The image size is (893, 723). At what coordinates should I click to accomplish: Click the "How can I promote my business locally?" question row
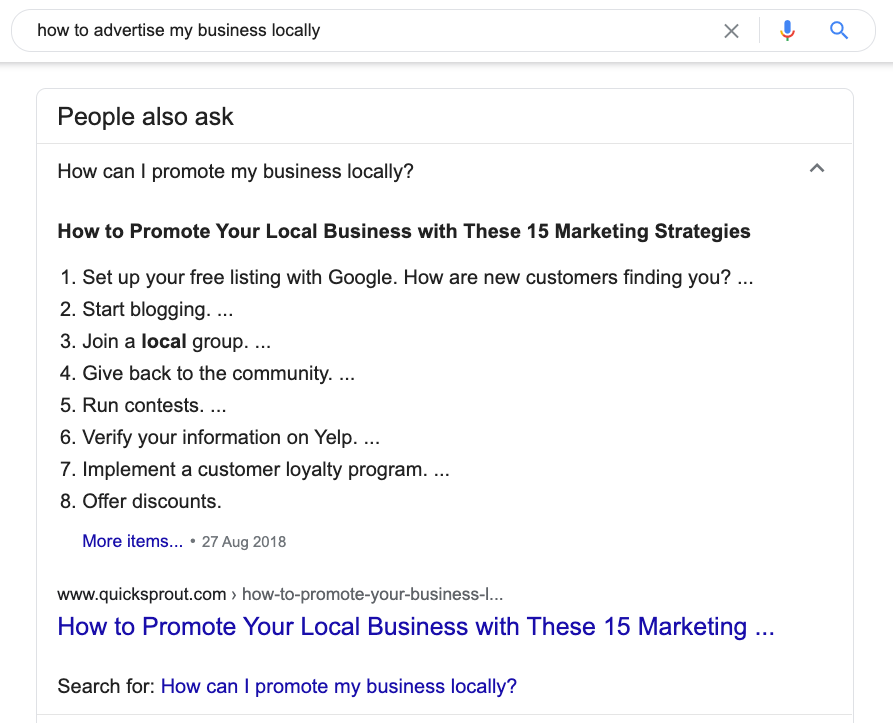click(x=236, y=171)
